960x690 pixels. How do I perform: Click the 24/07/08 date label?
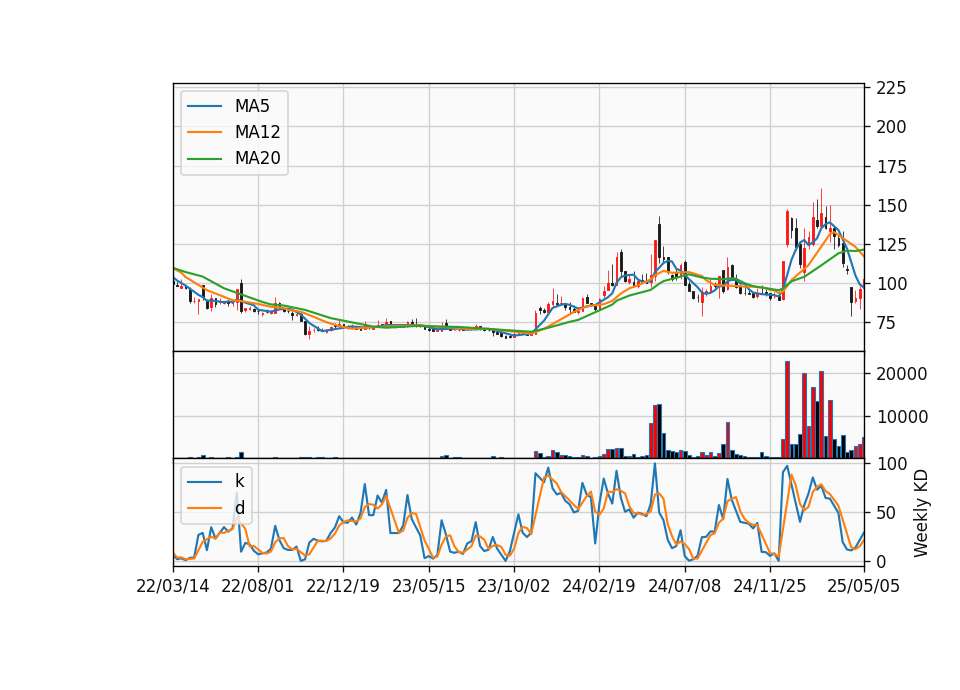coord(684,586)
